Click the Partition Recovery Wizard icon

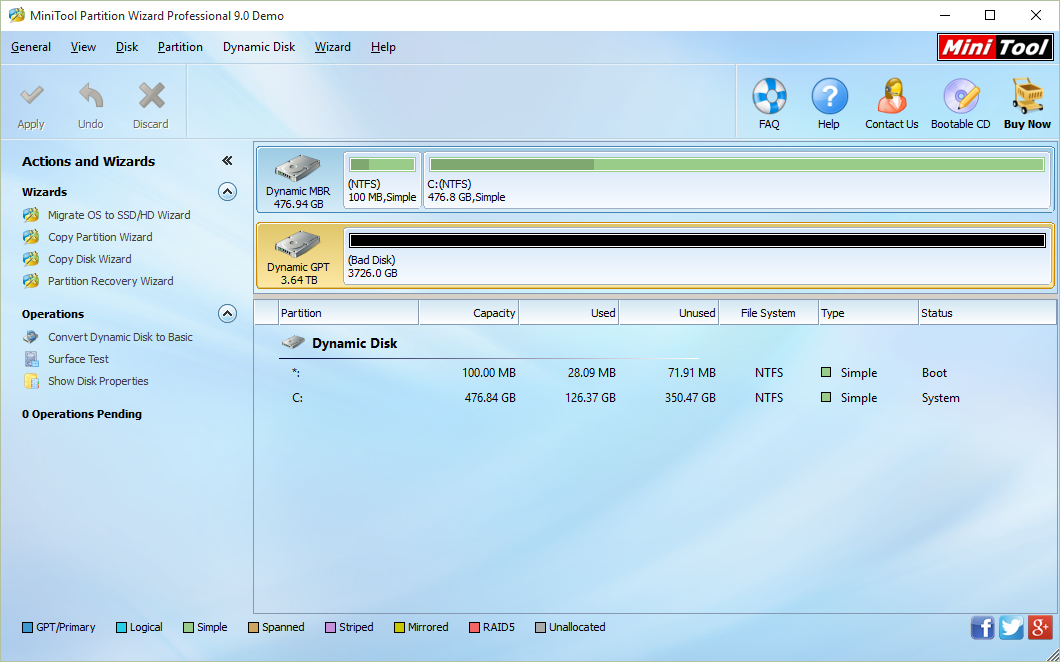point(30,281)
